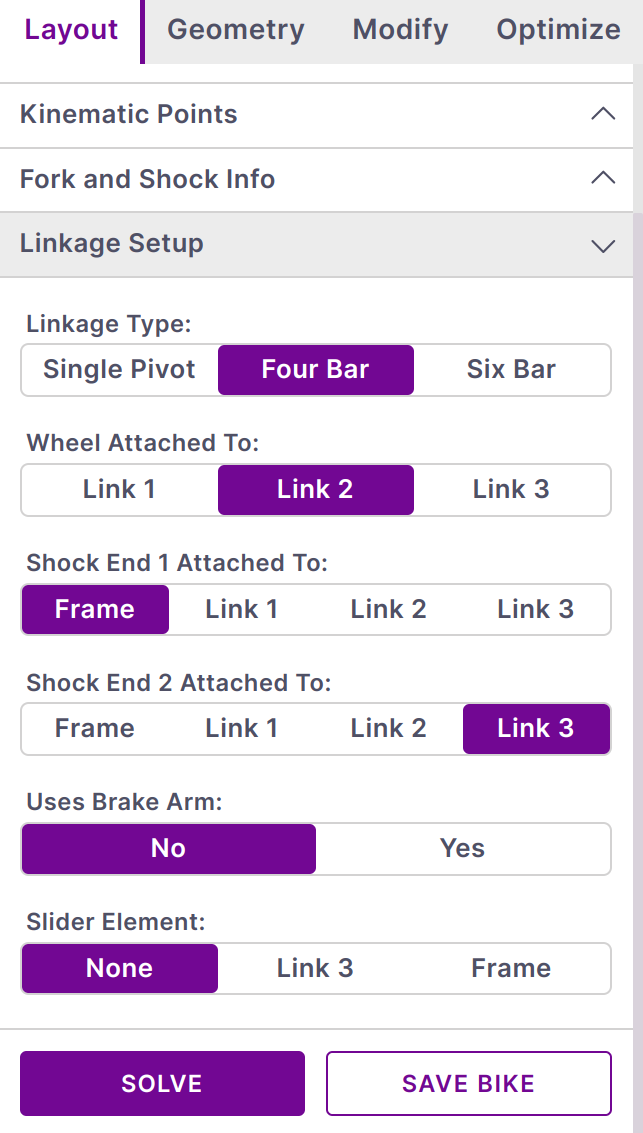Enable Uses Brake Arm with Yes

[462, 848]
